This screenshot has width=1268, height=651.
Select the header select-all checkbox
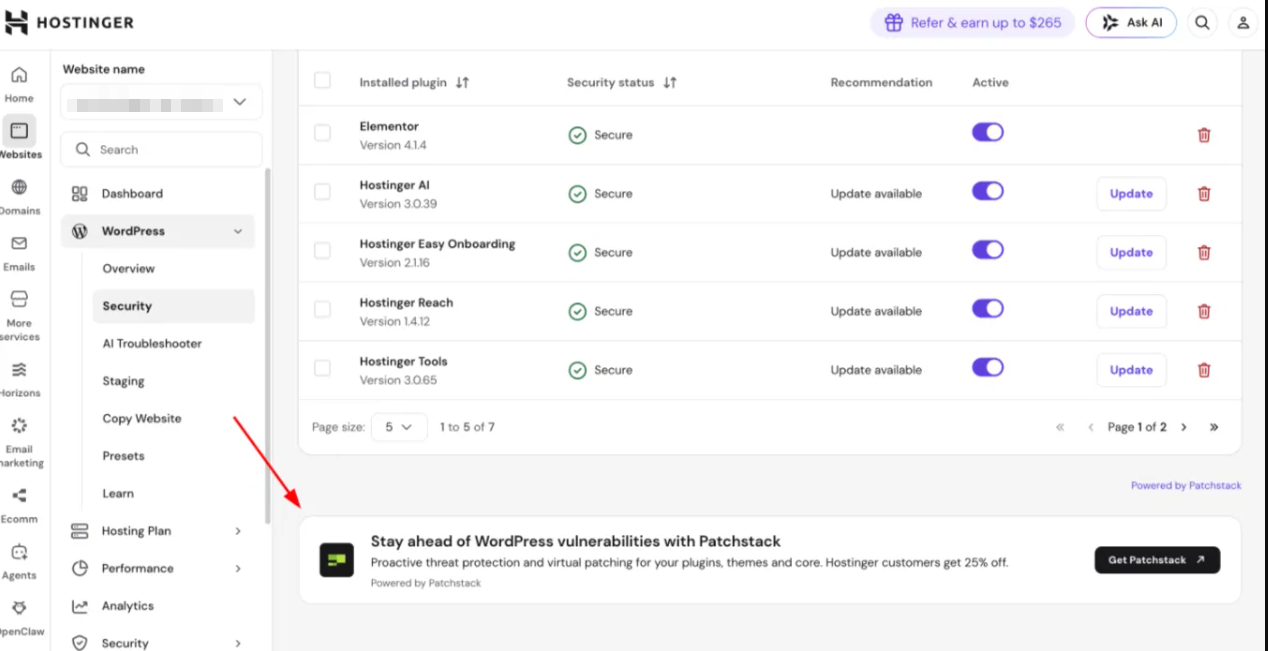point(322,80)
